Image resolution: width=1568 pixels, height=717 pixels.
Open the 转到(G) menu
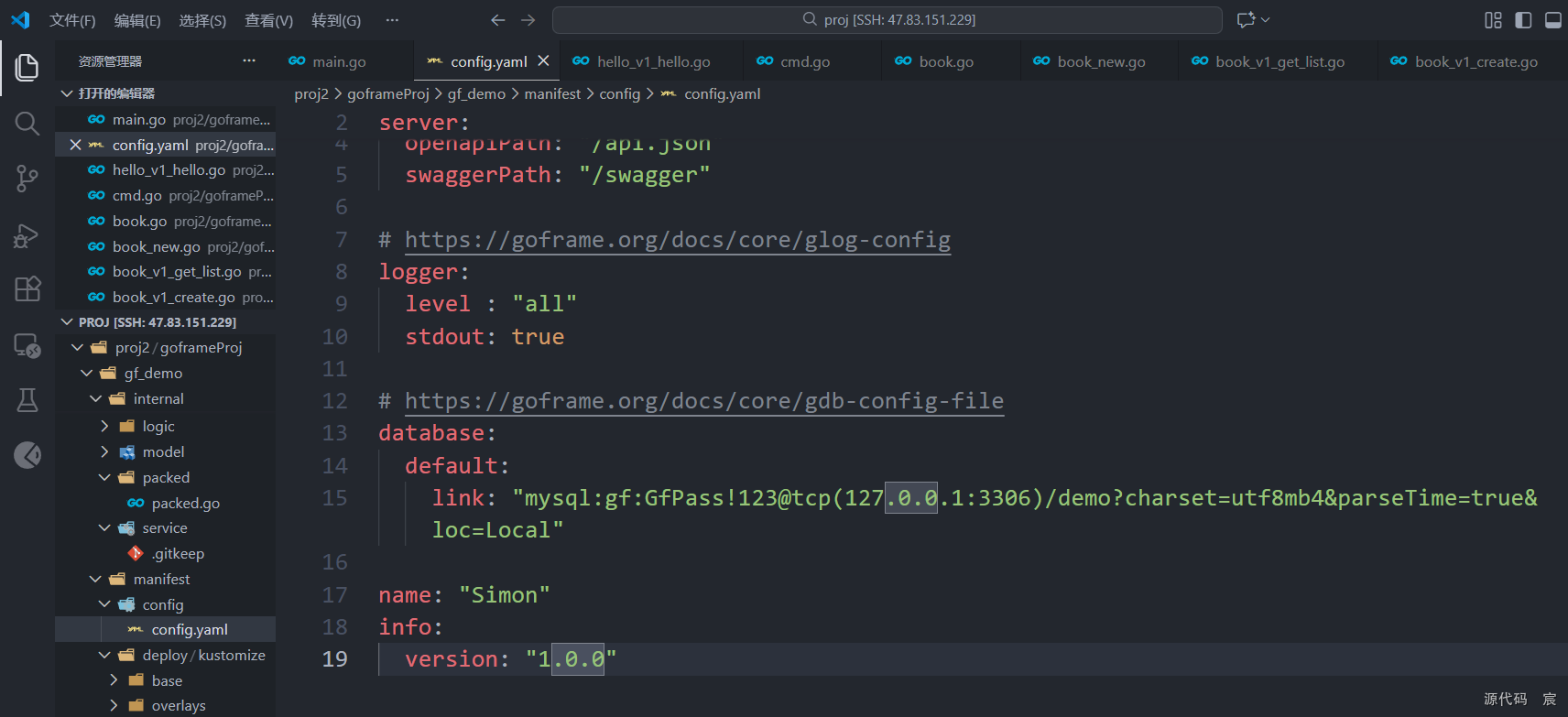click(336, 20)
